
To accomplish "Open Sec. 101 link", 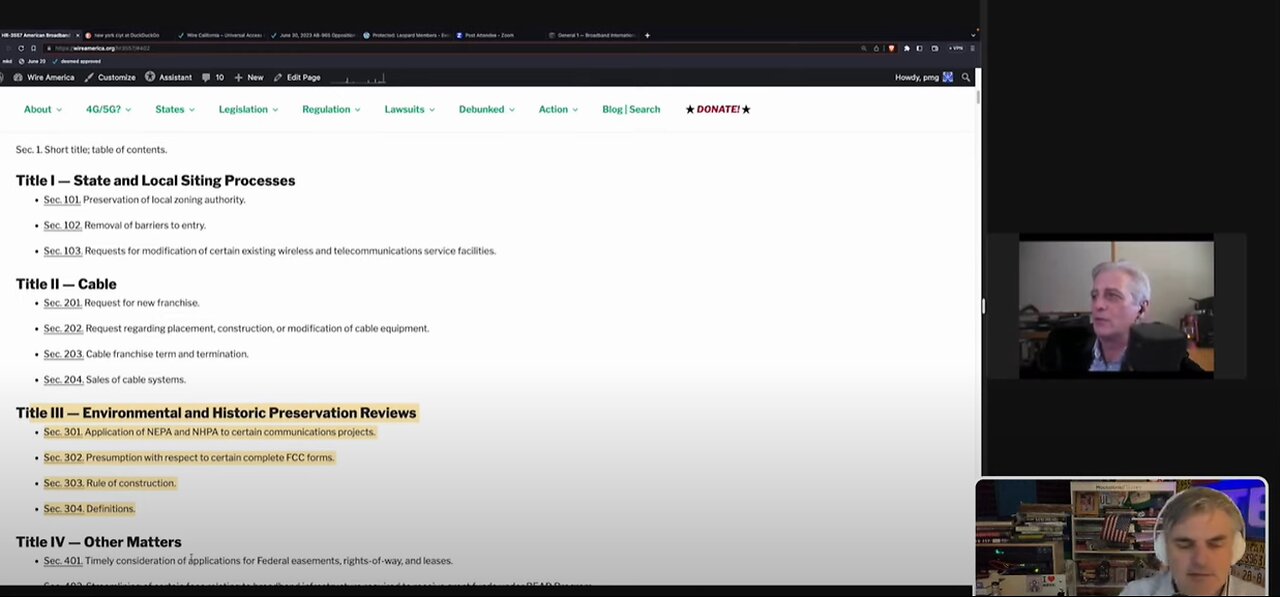I will pos(62,200).
